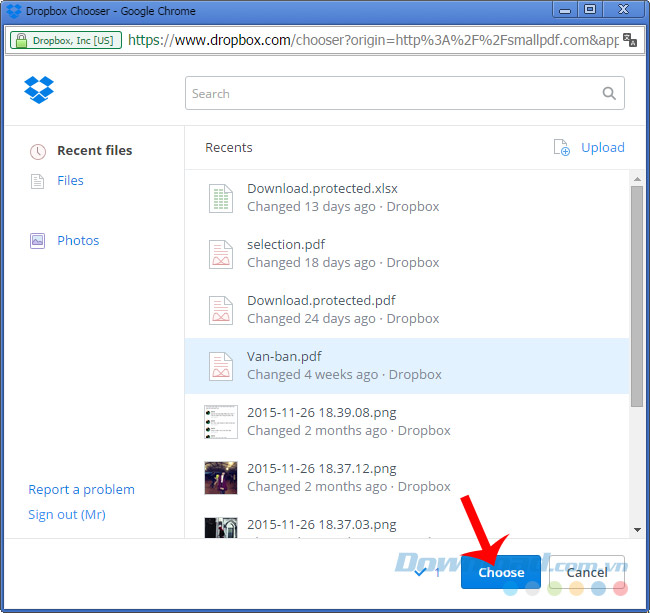Switch to Photos in the sidebar
The height and width of the screenshot is (613, 650).
point(78,240)
